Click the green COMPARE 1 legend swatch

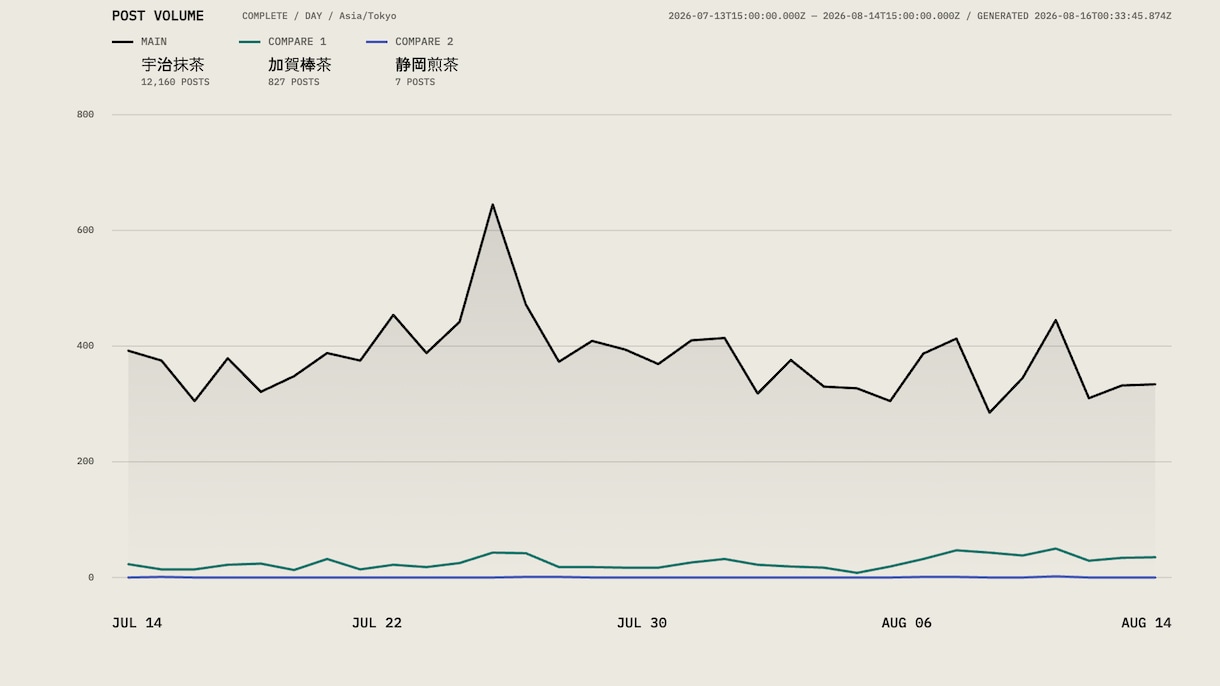249,42
